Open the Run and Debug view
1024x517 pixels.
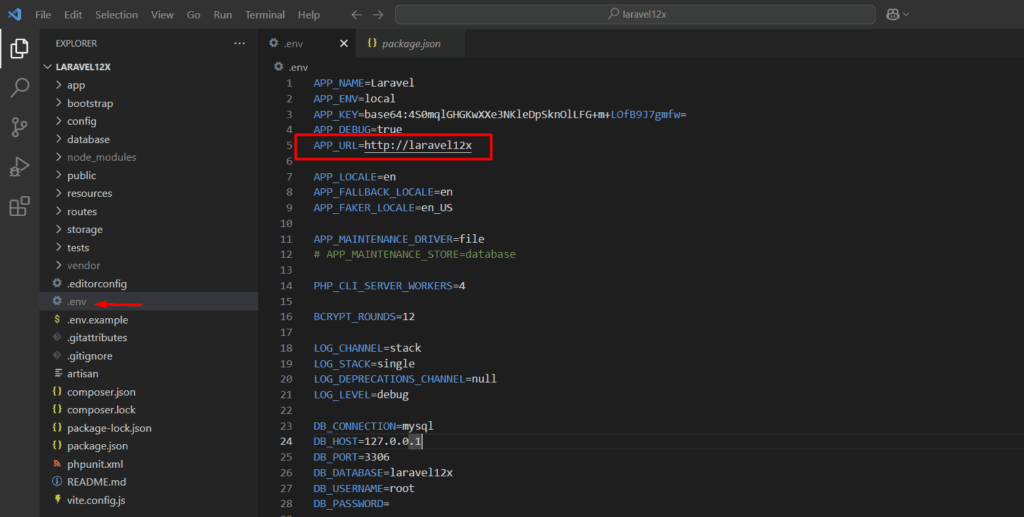point(19,167)
